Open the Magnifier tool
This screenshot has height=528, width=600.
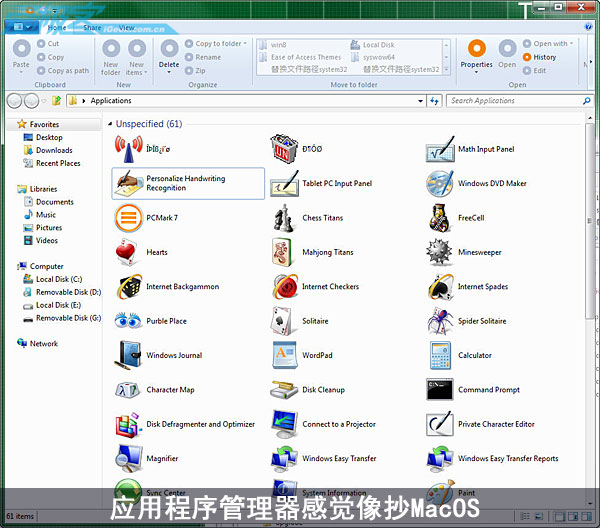click(x=146, y=458)
